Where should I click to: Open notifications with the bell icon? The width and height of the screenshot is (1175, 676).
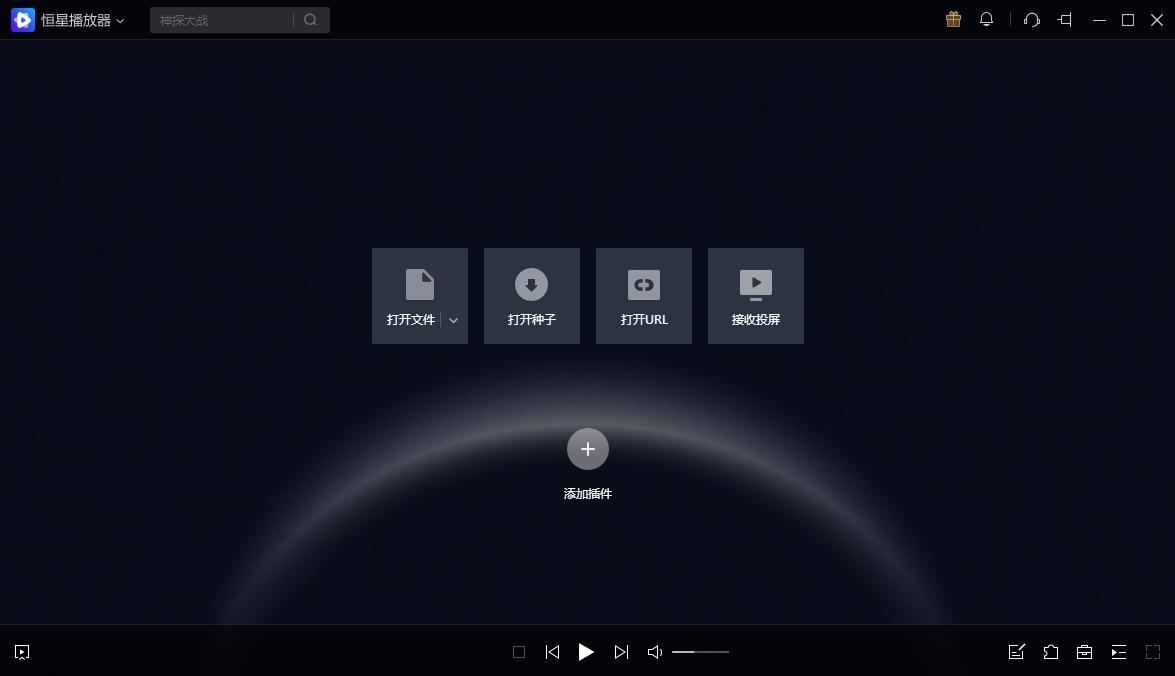(986, 20)
